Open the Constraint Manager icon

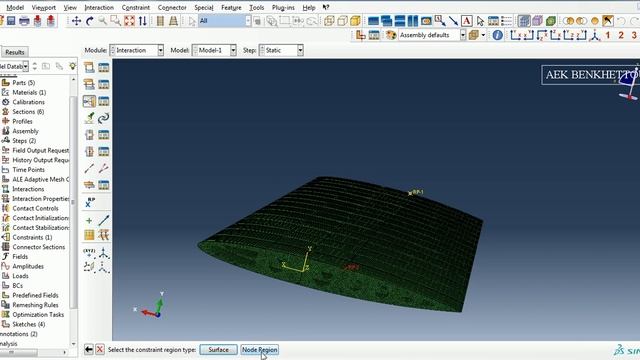click(x=104, y=101)
